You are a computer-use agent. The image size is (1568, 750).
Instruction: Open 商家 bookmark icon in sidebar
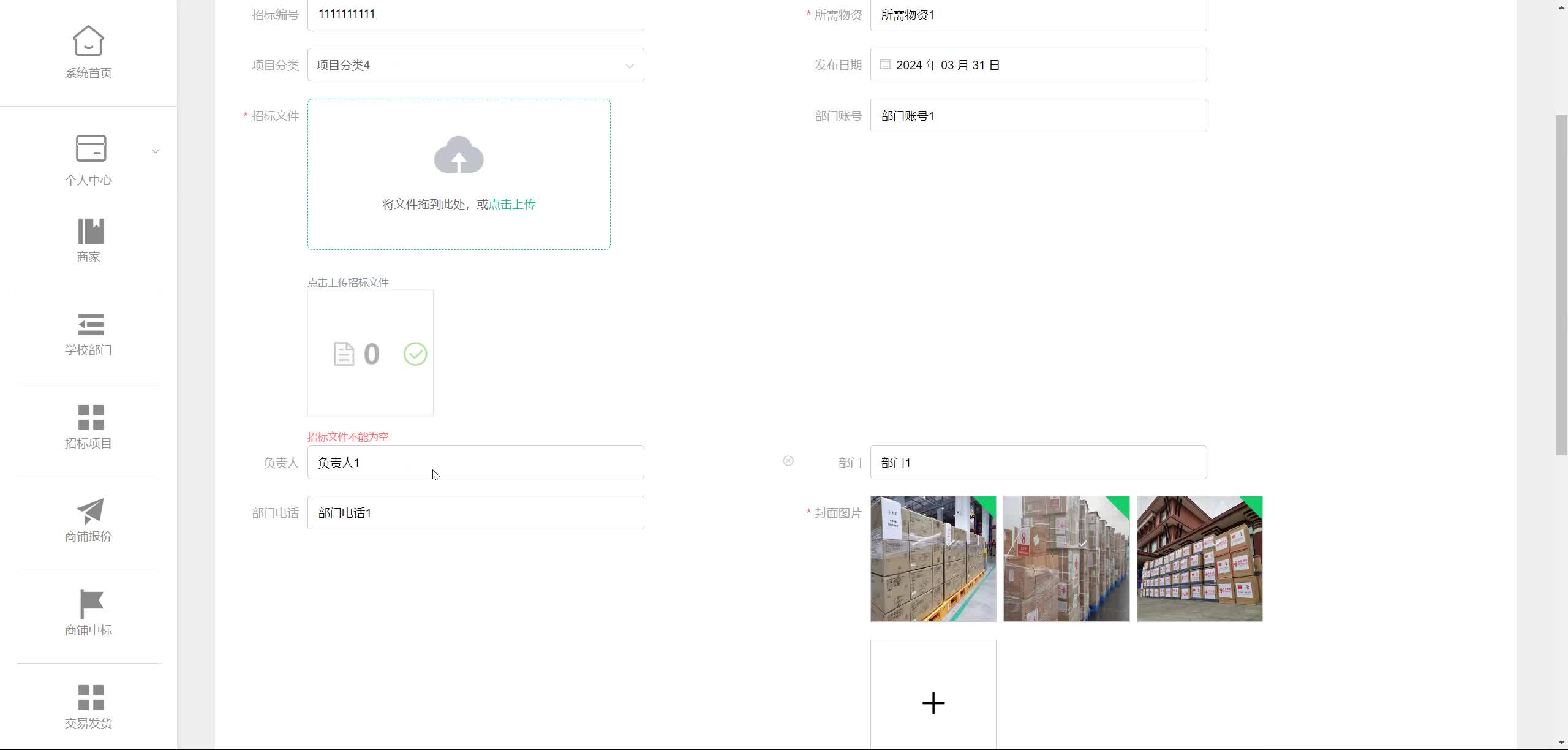[91, 231]
